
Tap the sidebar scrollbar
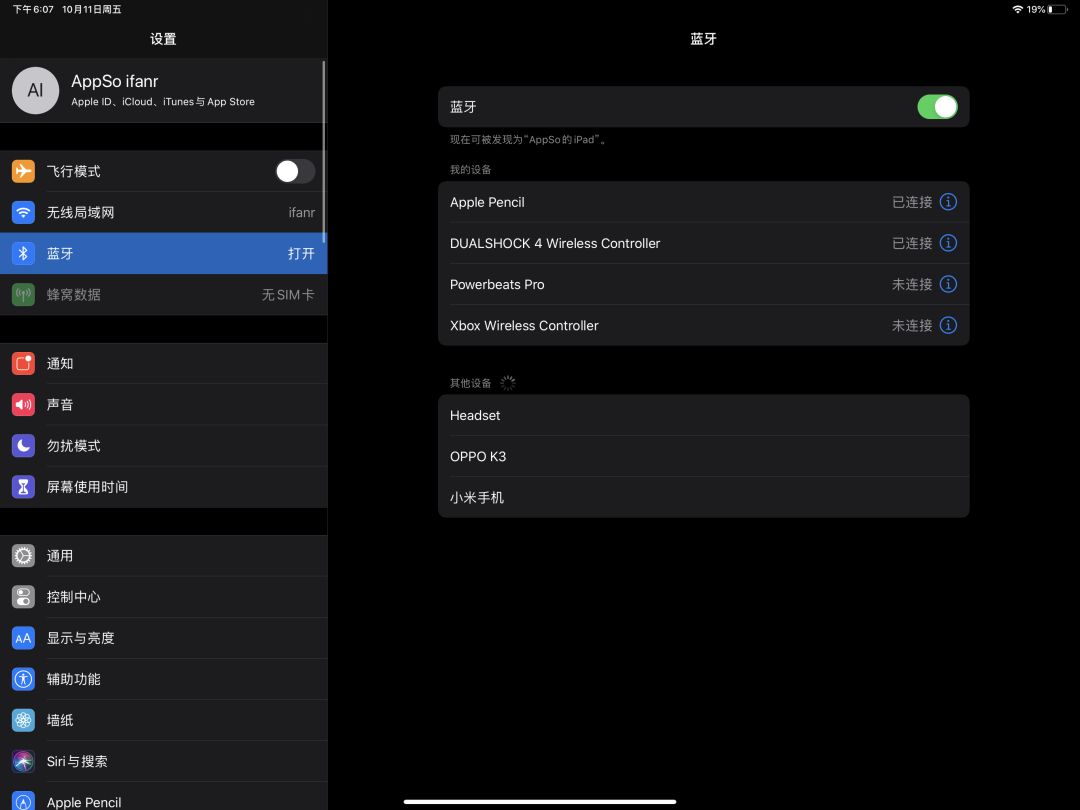point(324,152)
